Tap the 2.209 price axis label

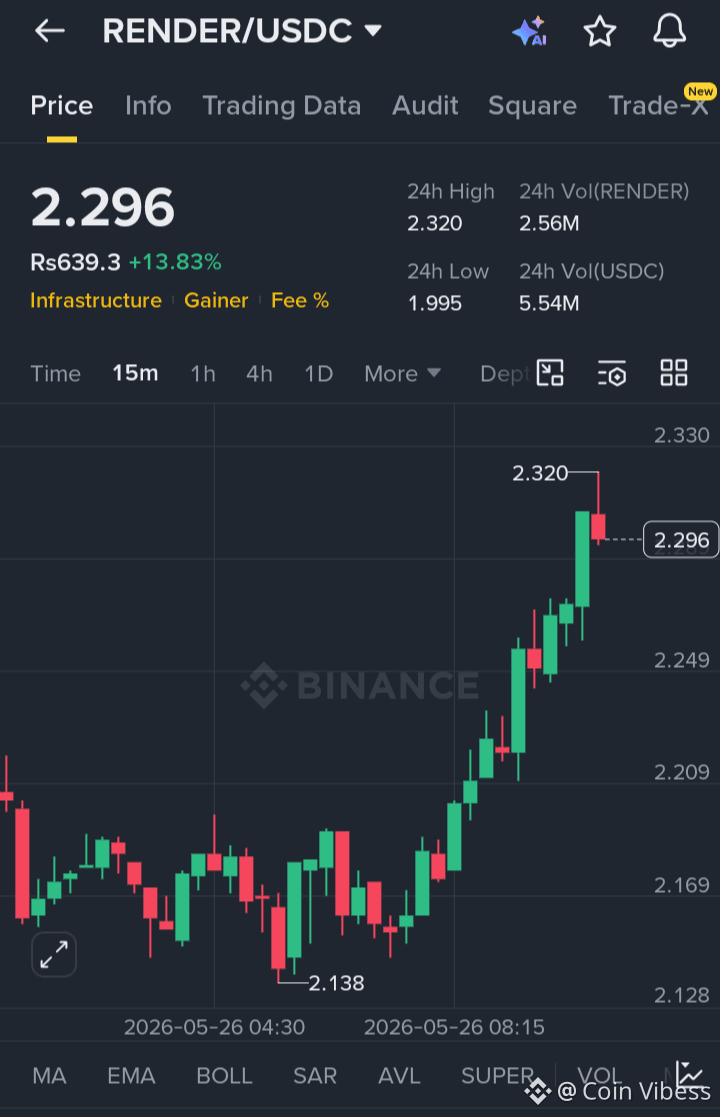click(682, 772)
